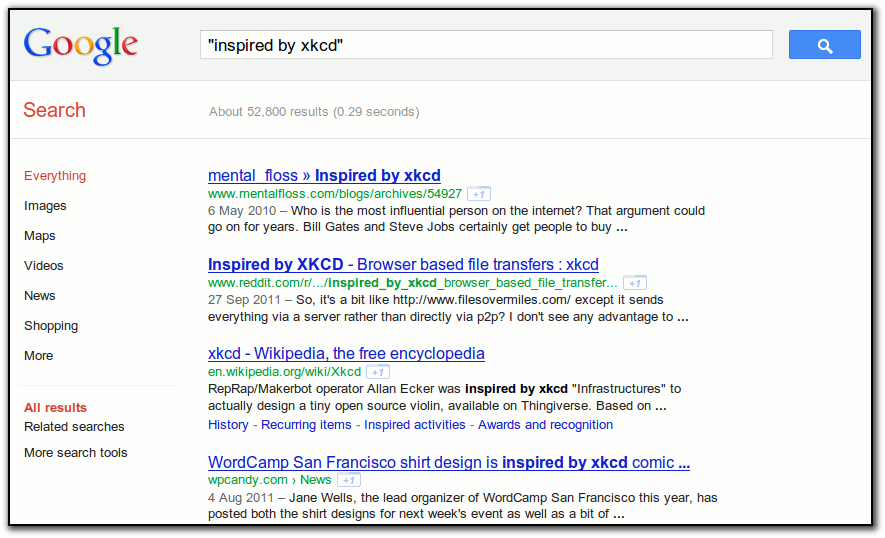
Task: Go to News results
Action: click(40, 296)
